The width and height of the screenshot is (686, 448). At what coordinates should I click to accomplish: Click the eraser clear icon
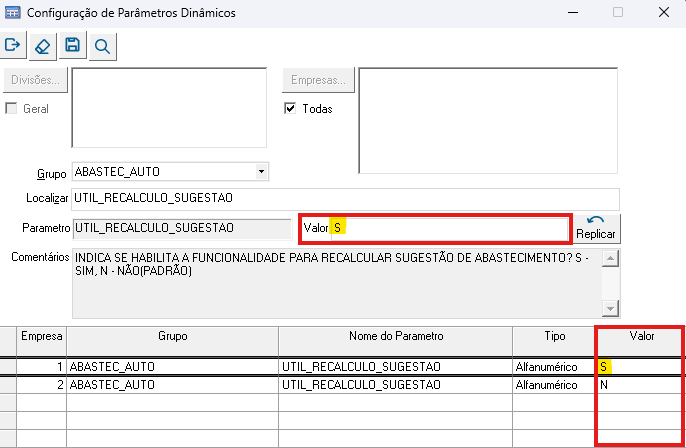tap(42, 45)
